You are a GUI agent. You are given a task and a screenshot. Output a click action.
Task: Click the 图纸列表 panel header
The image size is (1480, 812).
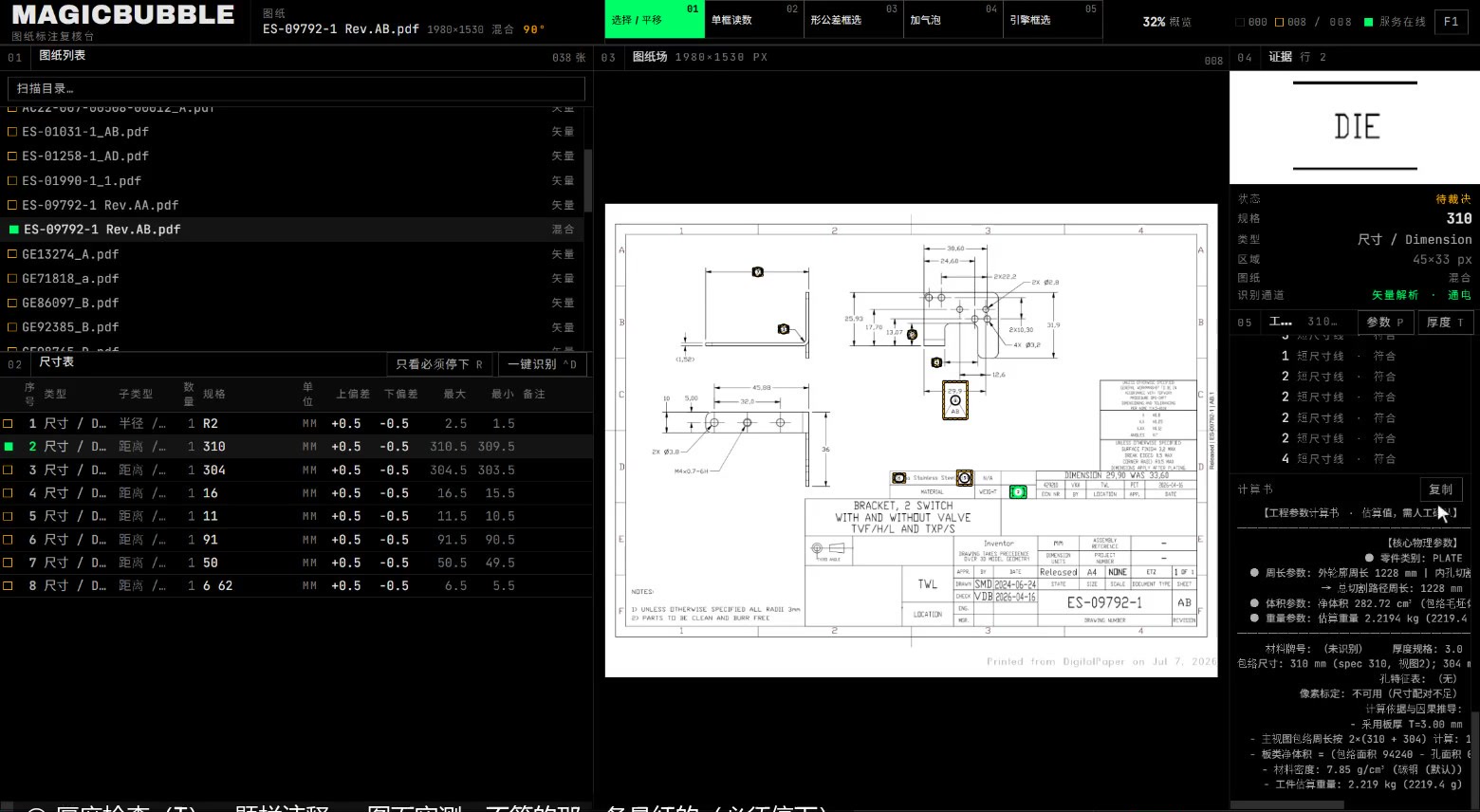click(63, 56)
